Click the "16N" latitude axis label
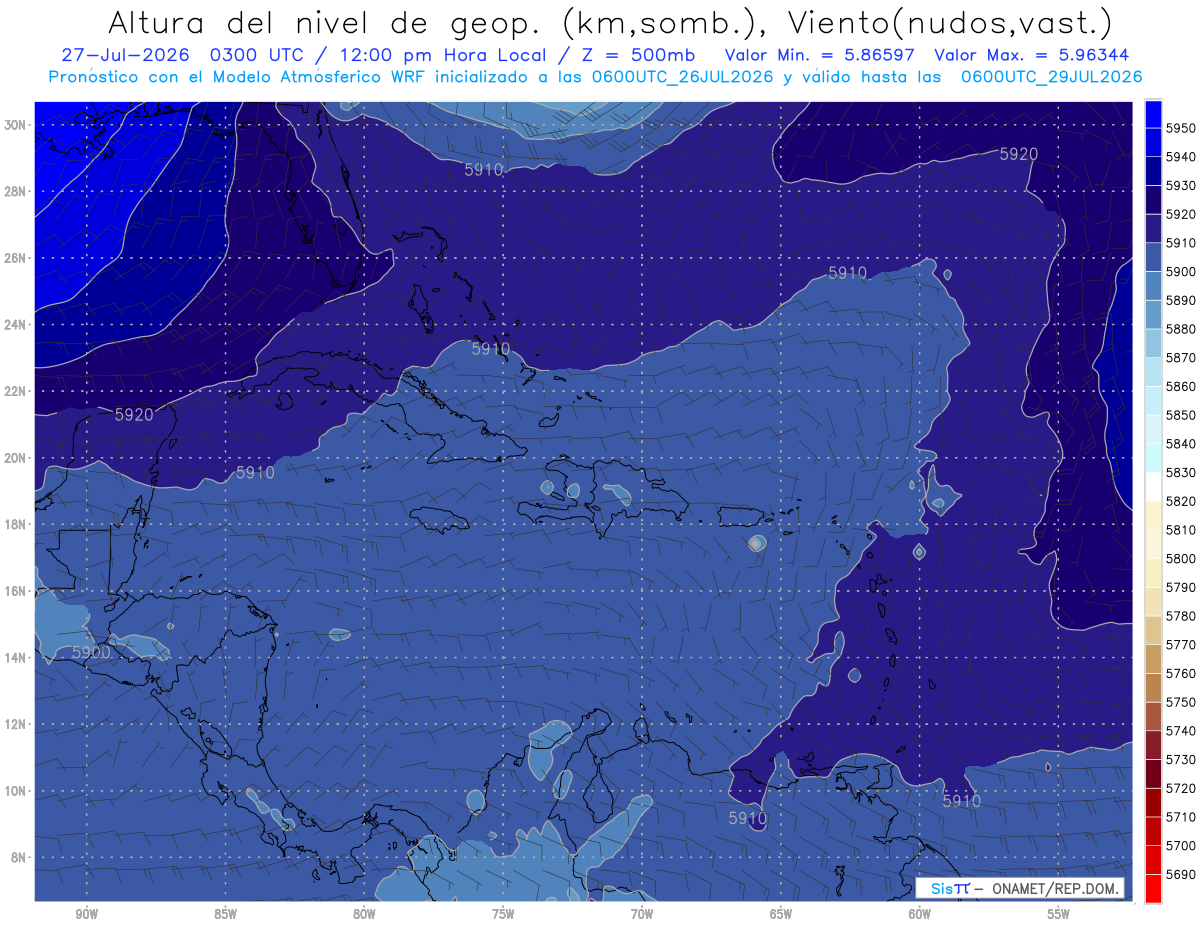Screen dimensions: 1200x927 pos(16,591)
